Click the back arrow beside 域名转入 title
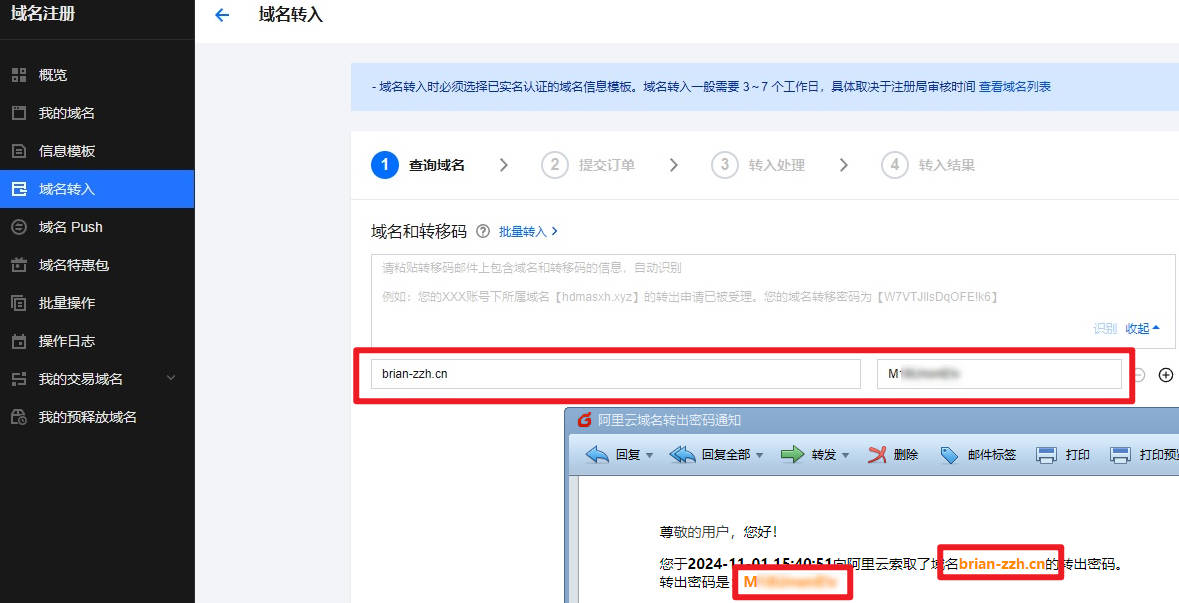 point(222,15)
